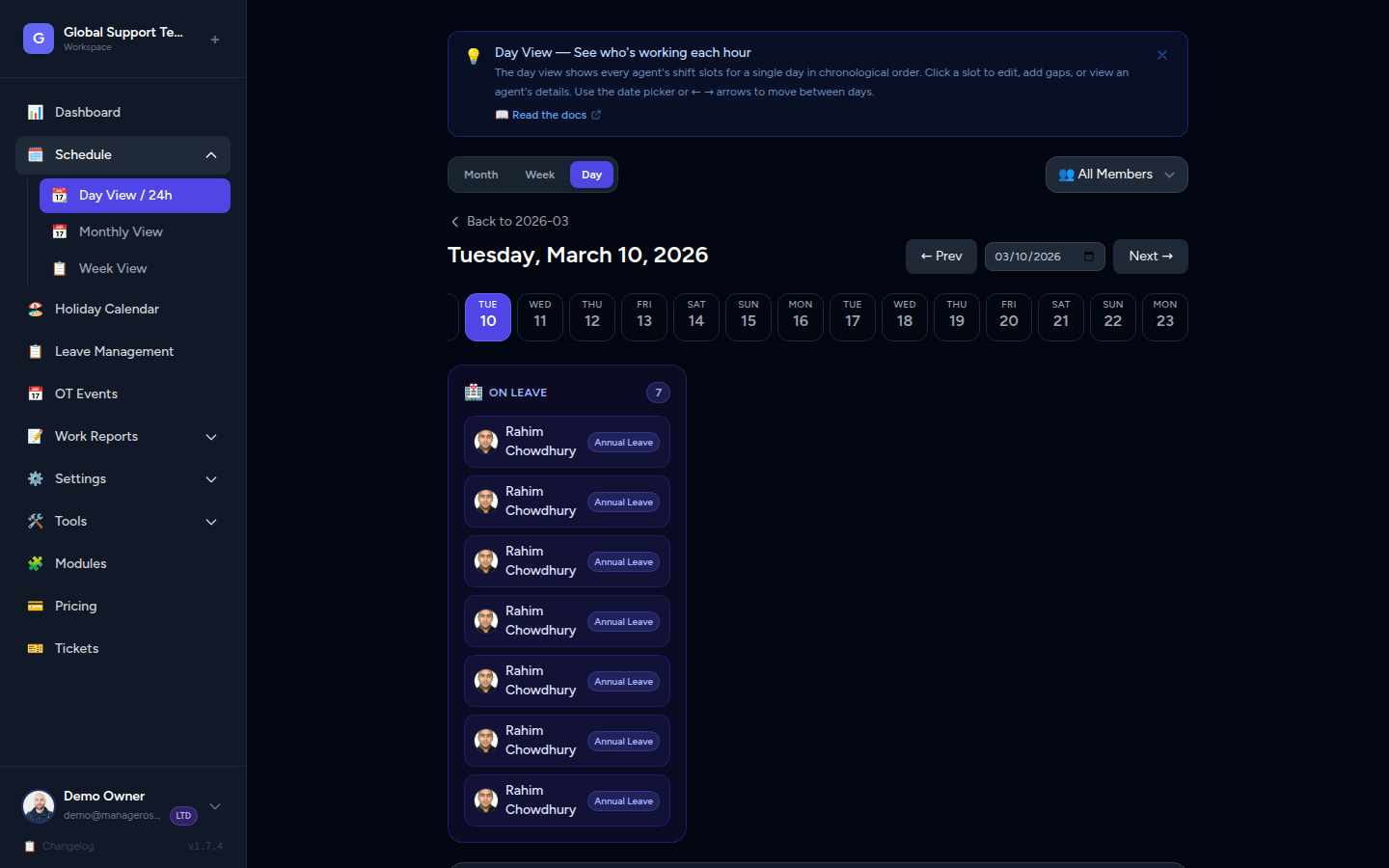
Task: Click the Modules puzzle piece icon
Action: pyautogui.click(x=36, y=563)
